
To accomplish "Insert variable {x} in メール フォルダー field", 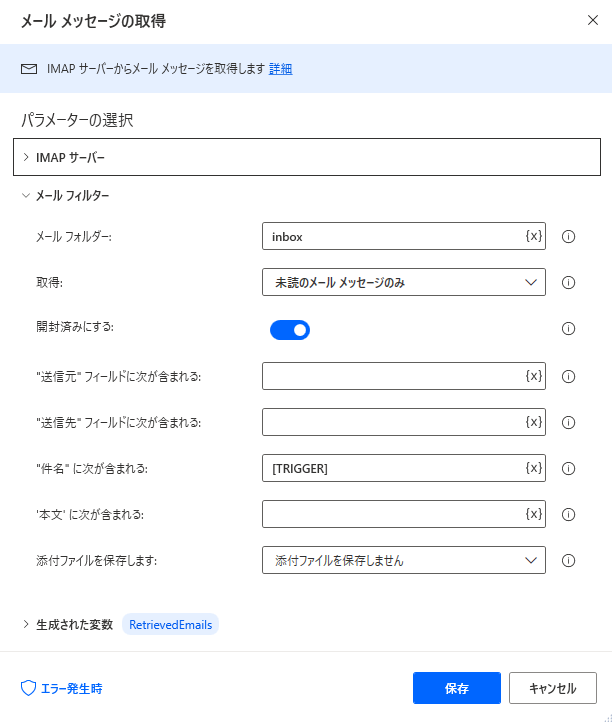I will click(x=534, y=236).
